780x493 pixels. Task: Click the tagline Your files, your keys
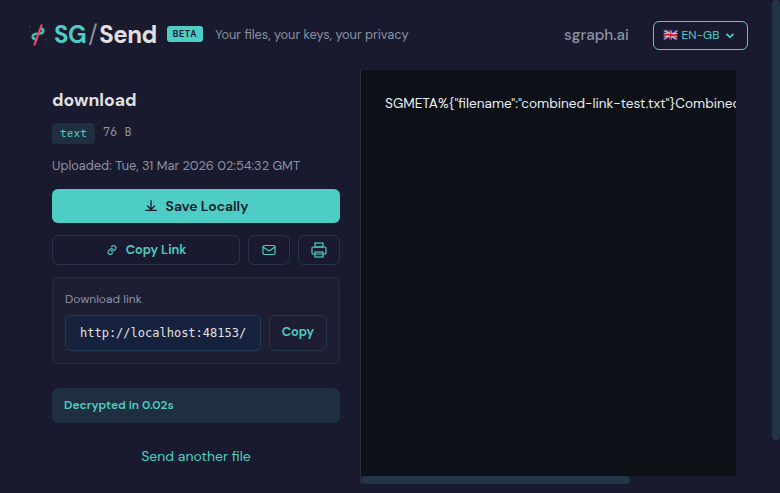tap(311, 35)
